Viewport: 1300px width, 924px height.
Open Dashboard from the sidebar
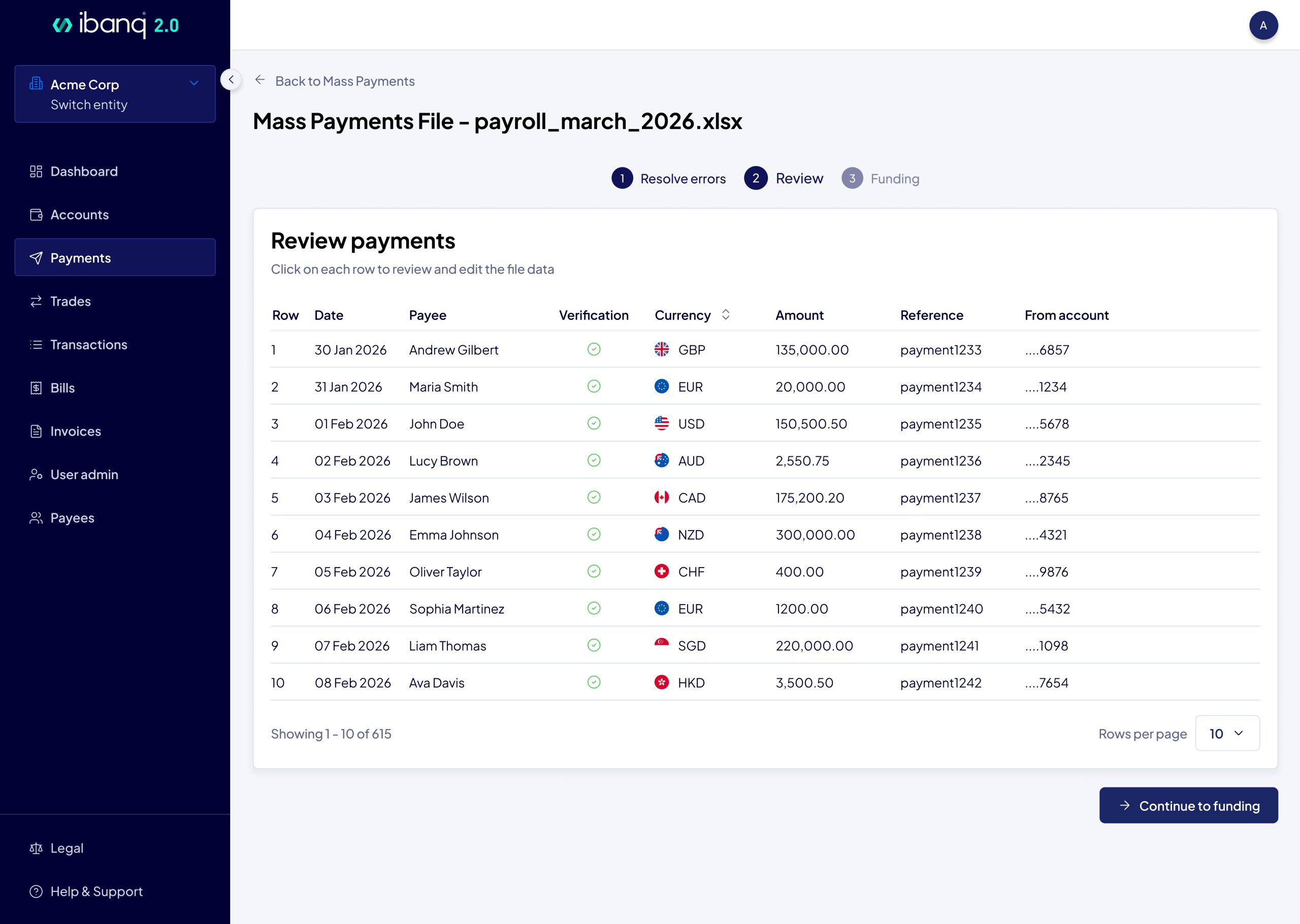pyautogui.click(x=115, y=171)
